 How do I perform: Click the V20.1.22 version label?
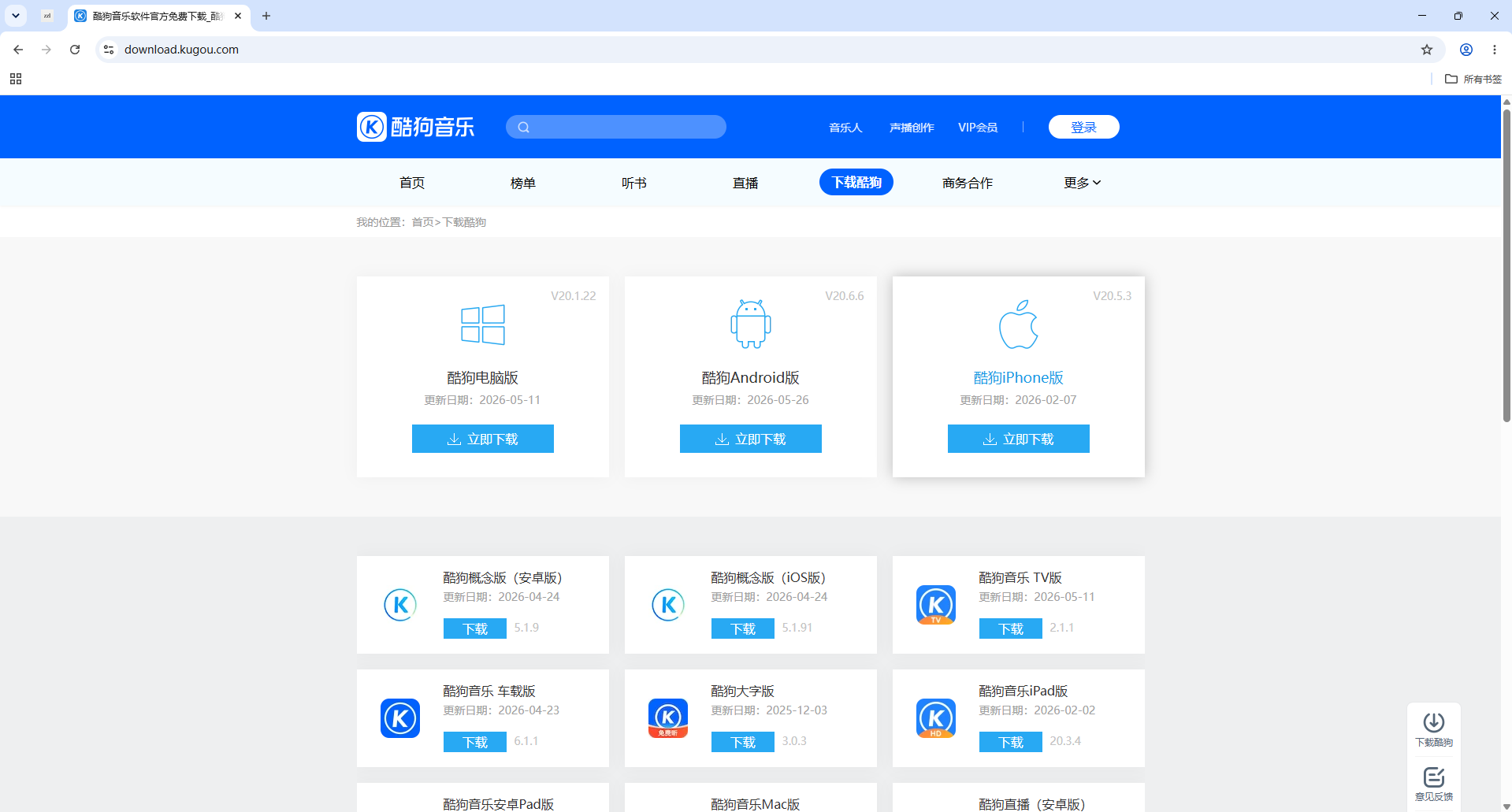point(574,296)
